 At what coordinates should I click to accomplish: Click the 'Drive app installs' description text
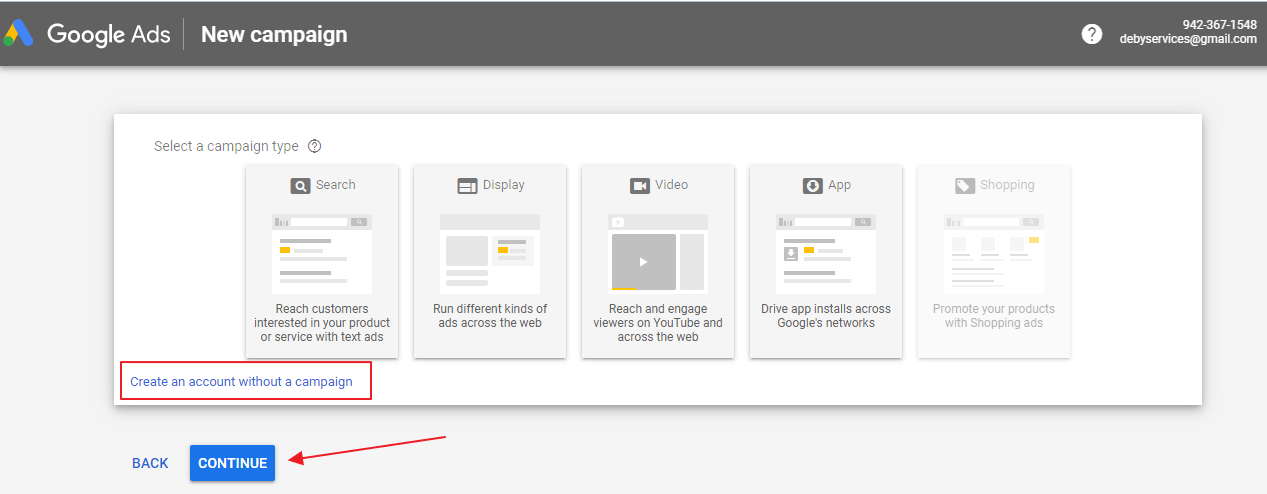(x=826, y=316)
